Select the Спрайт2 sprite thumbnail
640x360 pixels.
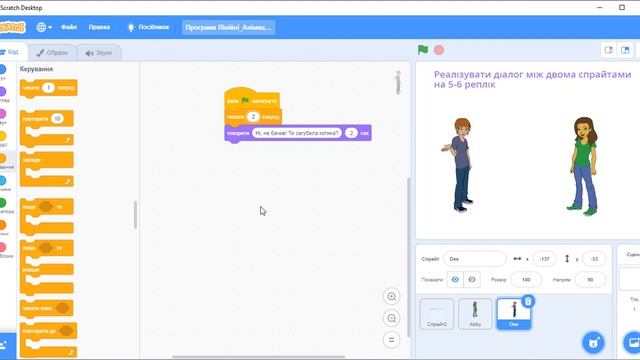(437, 313)
